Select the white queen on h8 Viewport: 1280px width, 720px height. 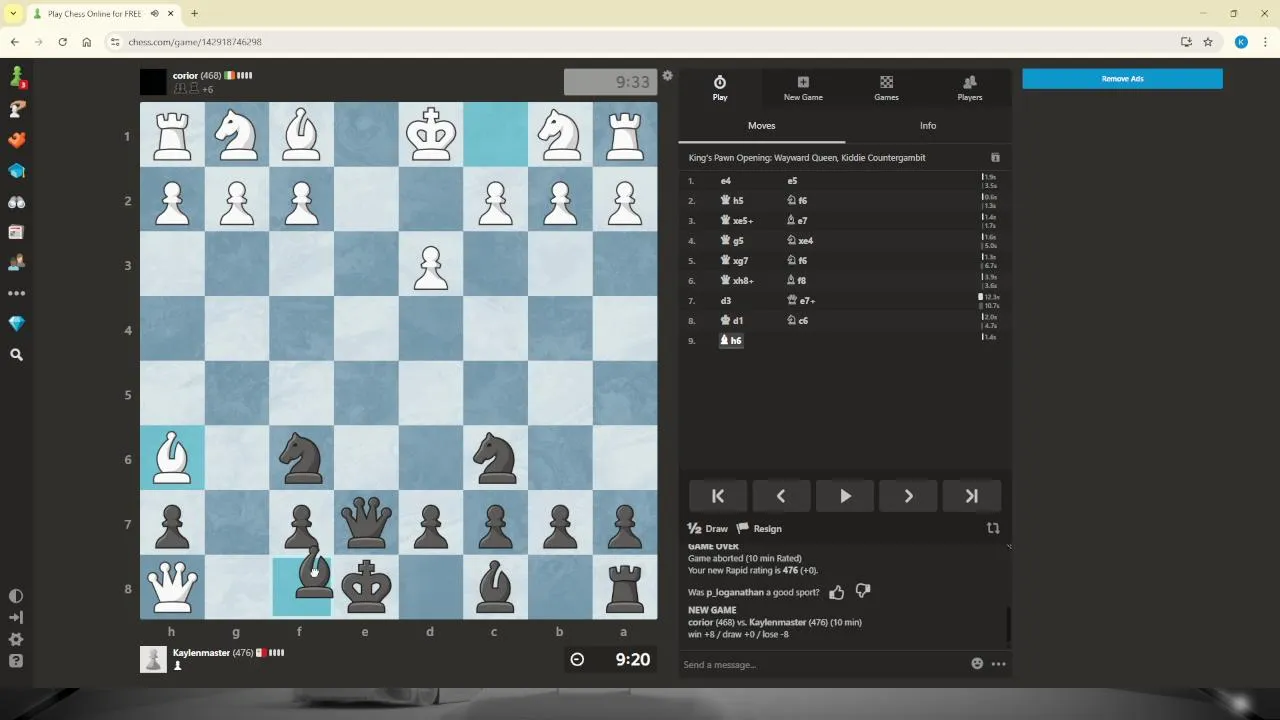[172, 587]
